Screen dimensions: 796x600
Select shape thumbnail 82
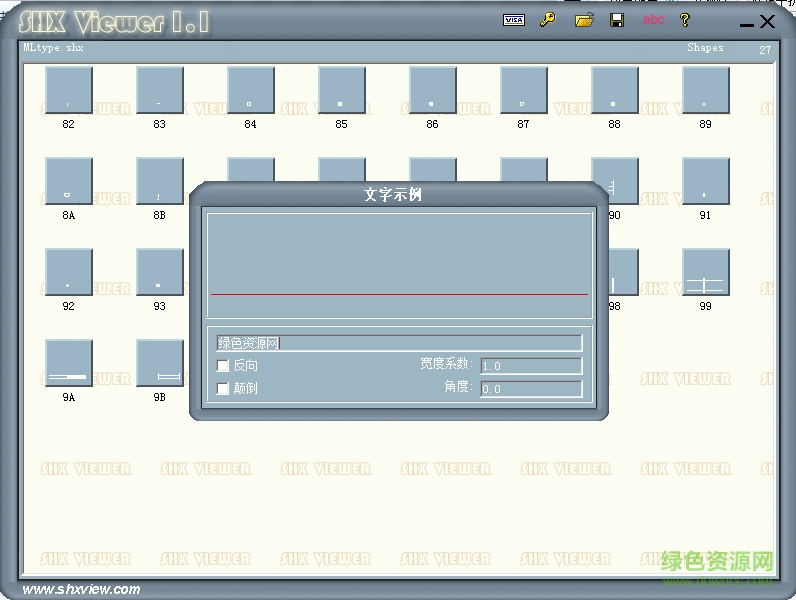(69, 91)
